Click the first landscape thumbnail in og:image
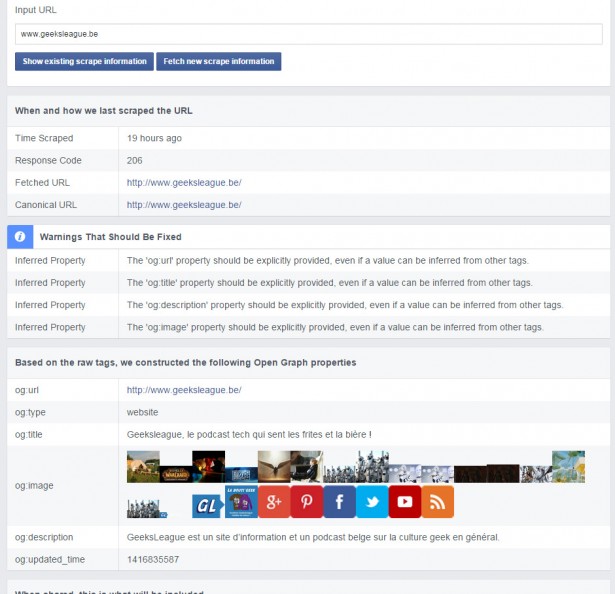 click(x=143, y=467)
